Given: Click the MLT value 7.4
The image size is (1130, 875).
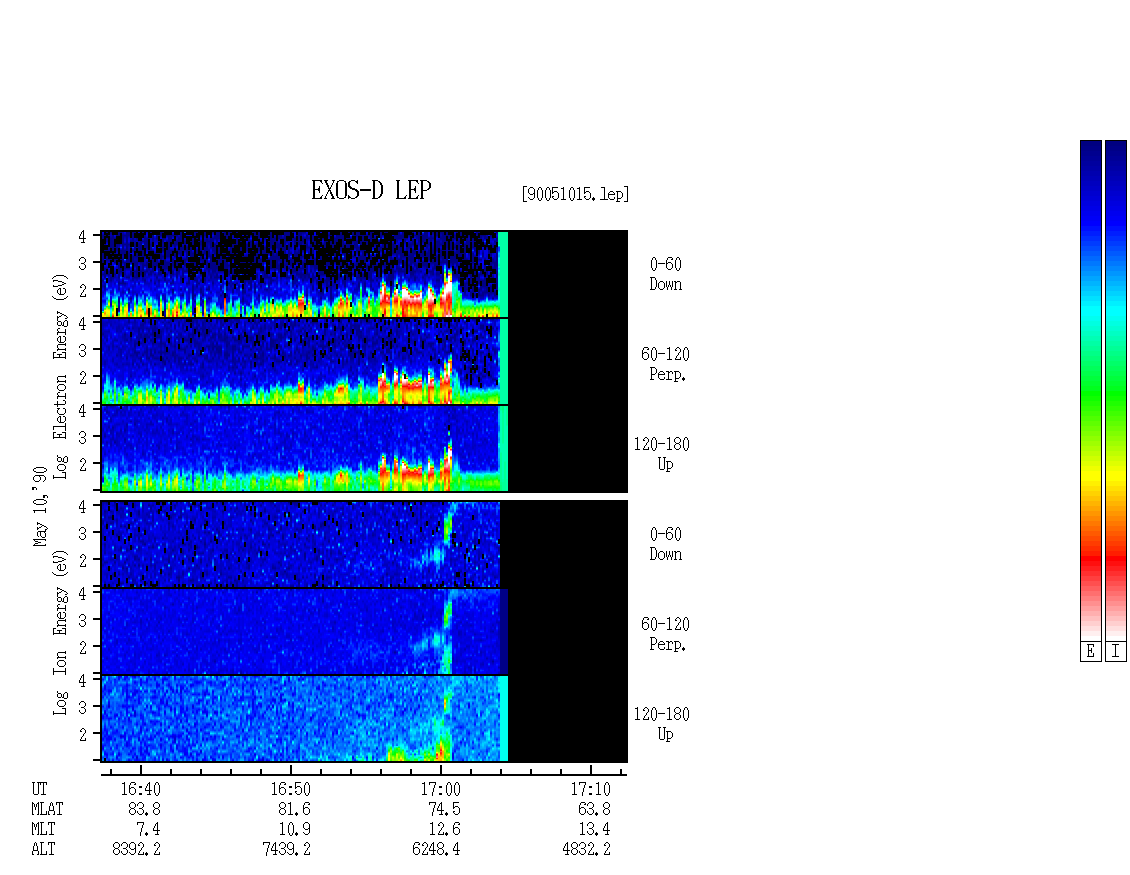Looking at the screenshot, I should 148,830.
